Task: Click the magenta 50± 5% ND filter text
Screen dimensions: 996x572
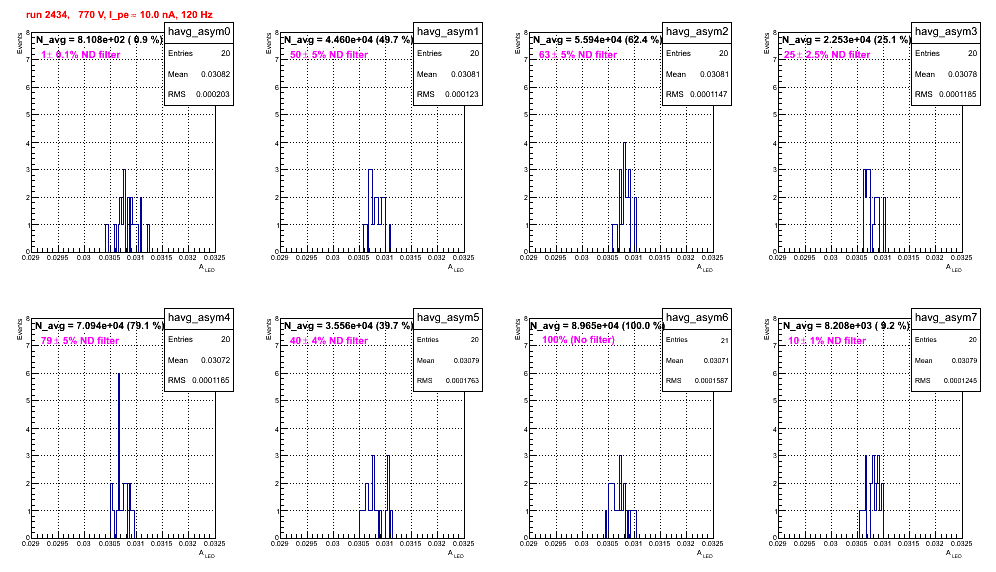Action: tap(329, 55)
